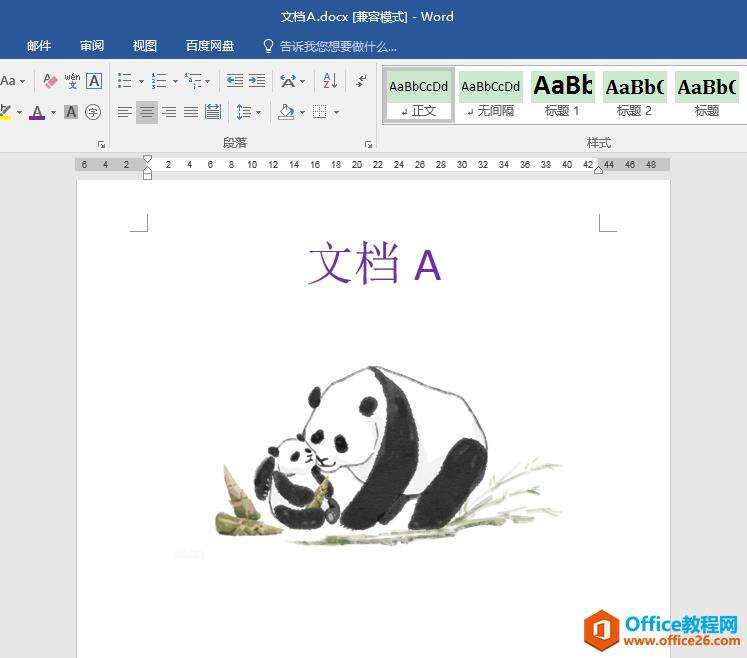Image resolution: width=747 pixels, height=658 pixels.
Task: Align the paragraph to the left
Action: [x=125, y=112]
